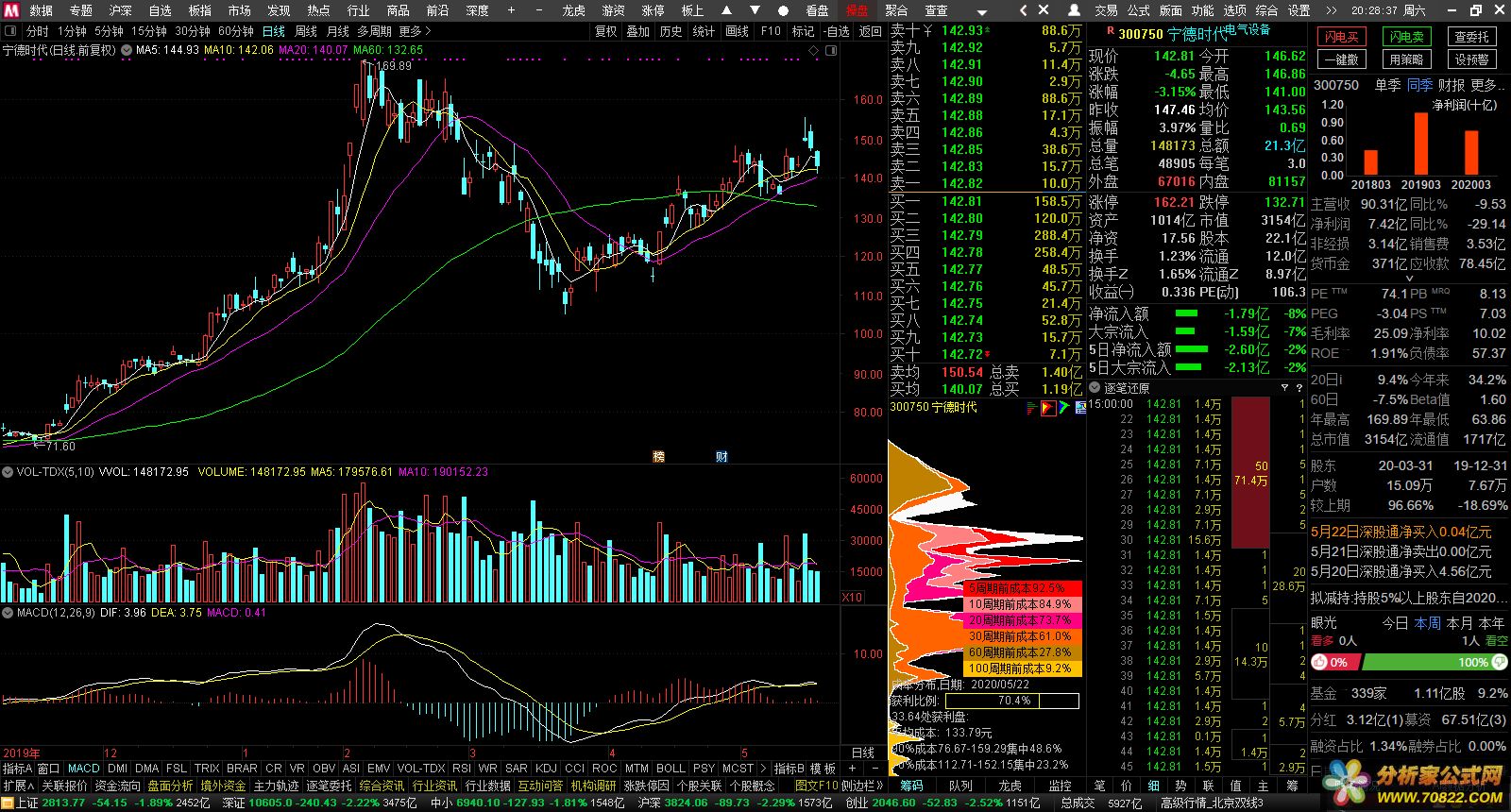Click the round dot icon in top bar
The image size is (1511, 812).
[x=783, y=10]
